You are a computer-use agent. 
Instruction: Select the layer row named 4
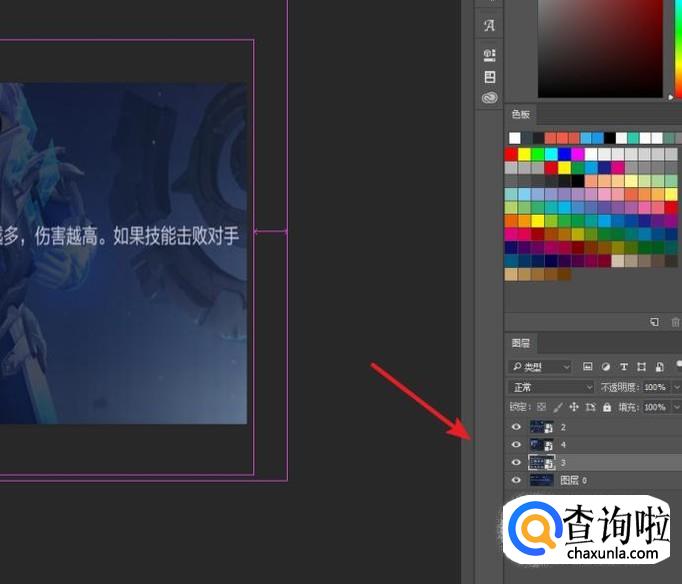point(593,444)
